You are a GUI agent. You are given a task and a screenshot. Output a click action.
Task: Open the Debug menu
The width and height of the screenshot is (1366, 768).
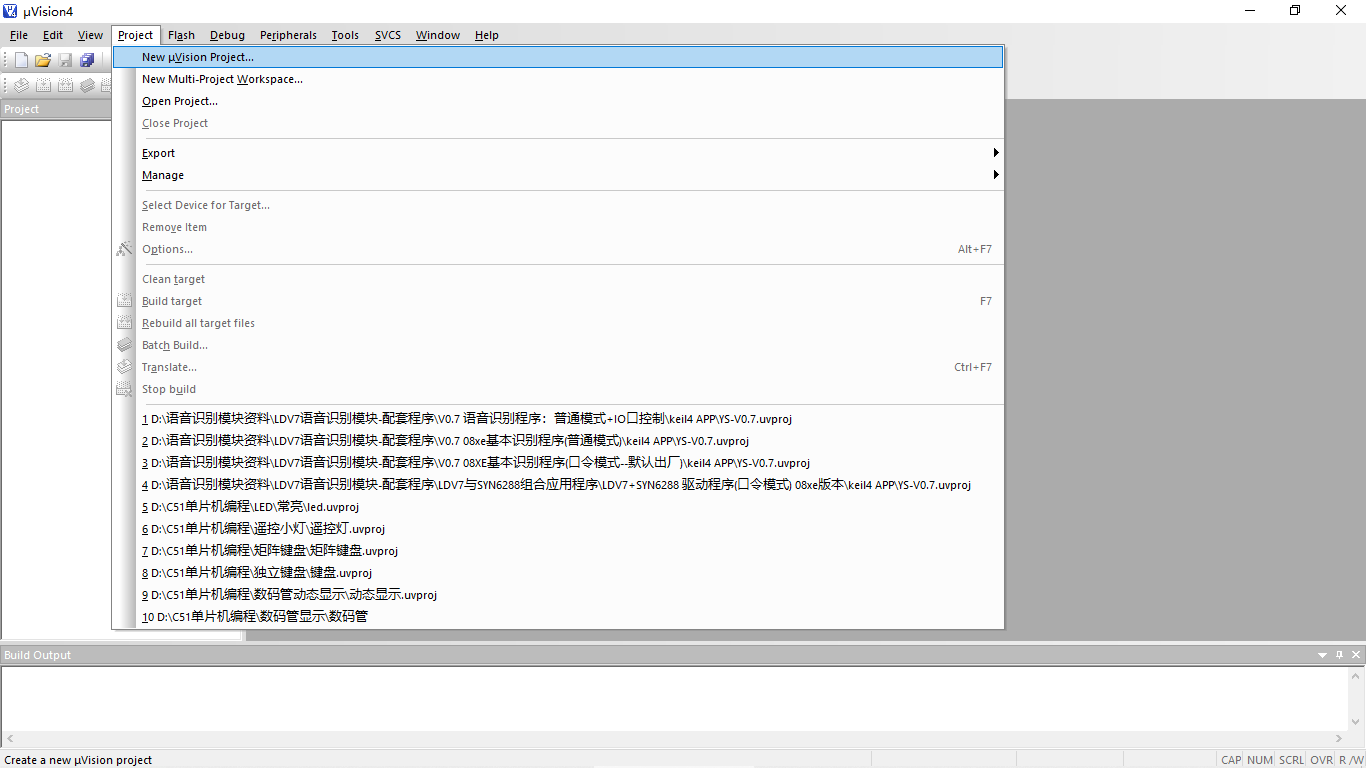pos(228,35)
